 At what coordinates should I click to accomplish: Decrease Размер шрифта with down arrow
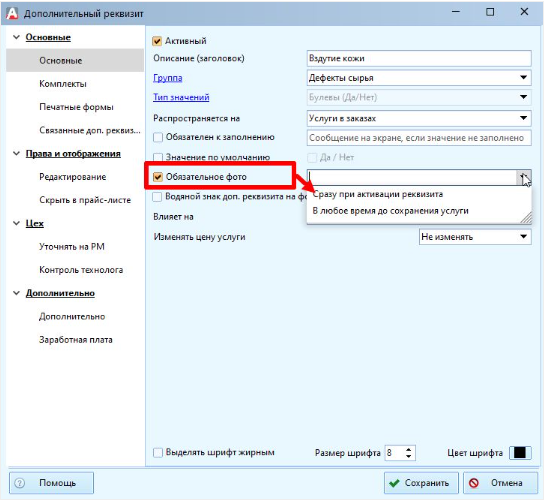pyautogui.click(x=409, y=456)
